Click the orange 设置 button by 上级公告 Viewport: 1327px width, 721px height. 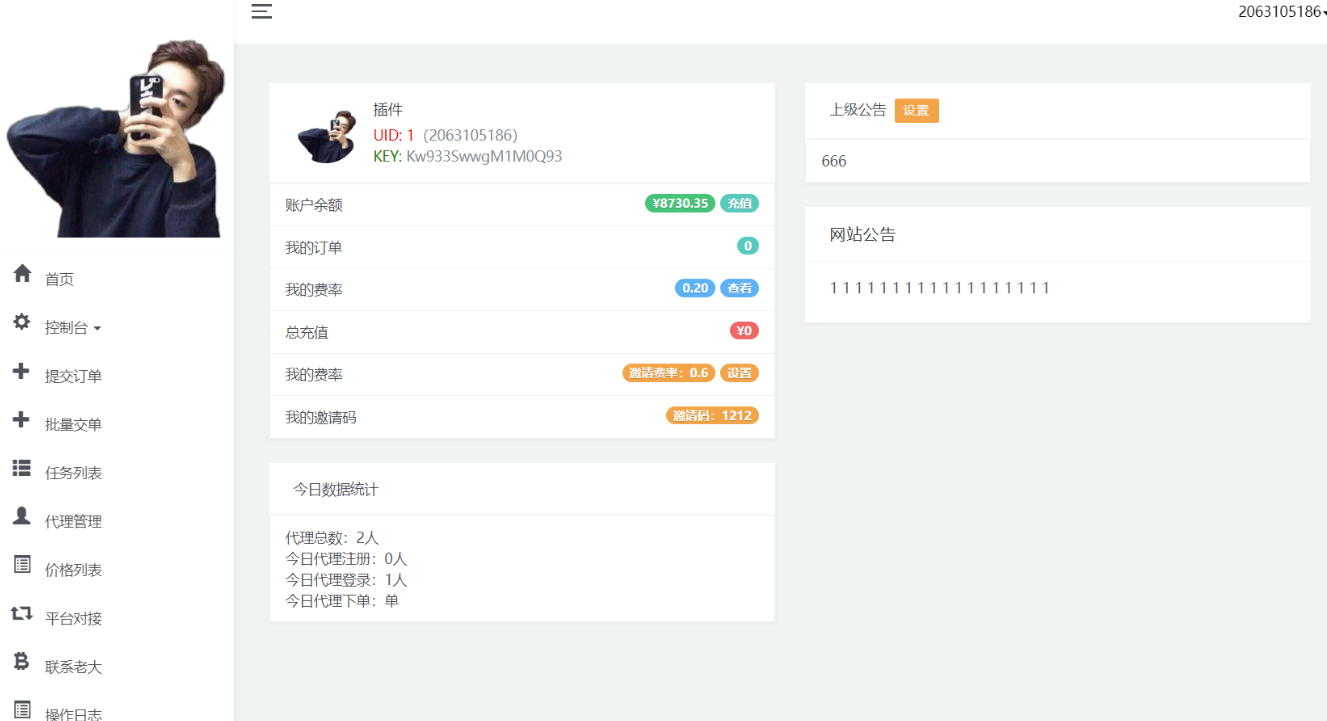click(916, 111)
